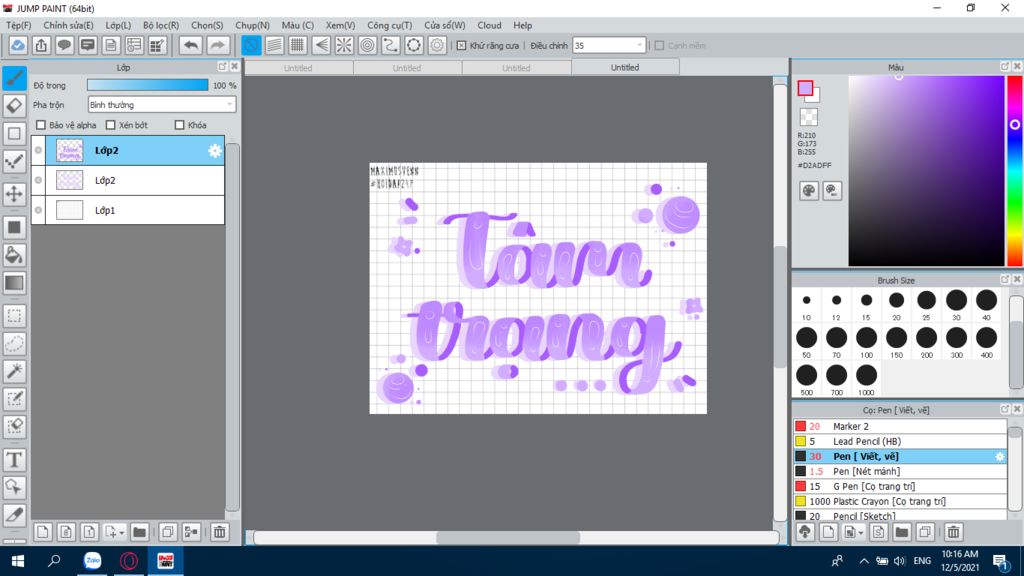Turn snap off in the snap toolbar
This screenshot has height=576, width=1024.
pyautogui.click(x=251, y=45)
